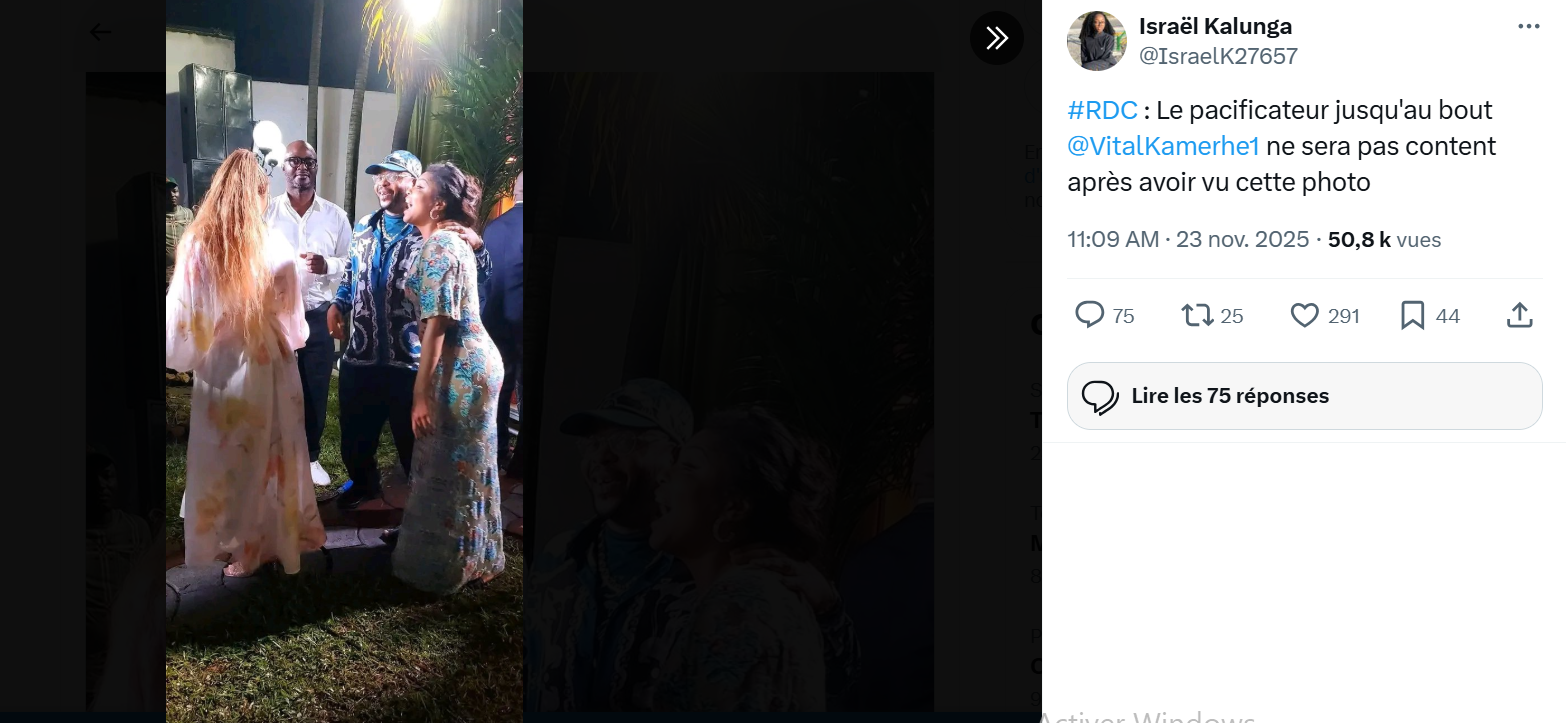
Task: Click the 11:09 AM · 23 nov. 2025 timestamp
Action: point(1188,240)
